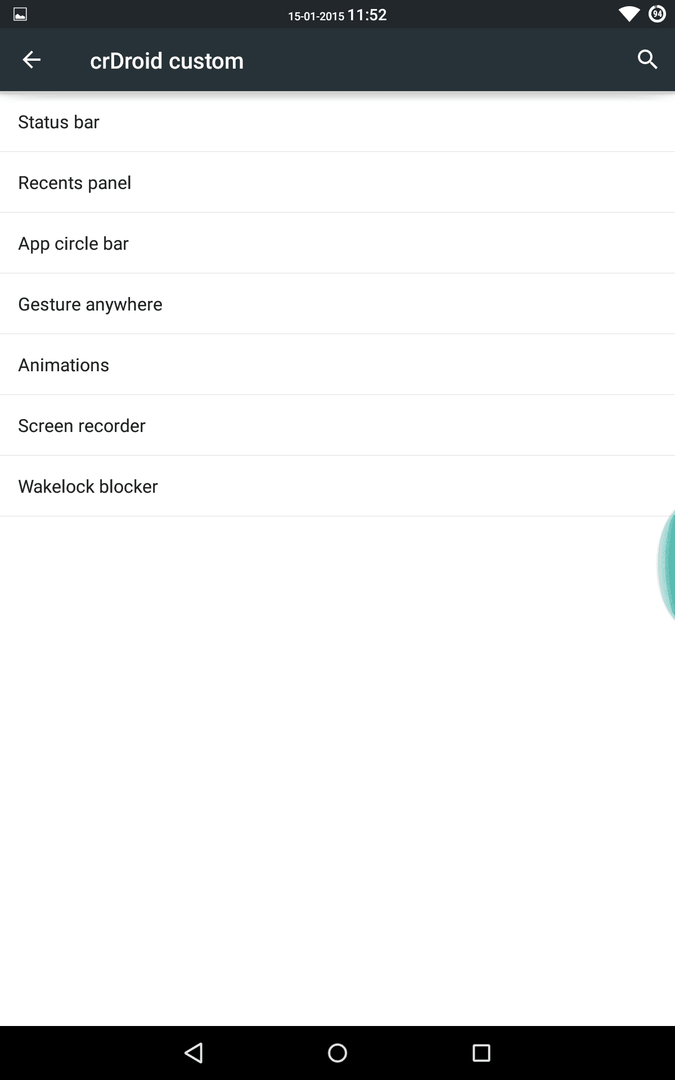Screen dimensions: 675x1080
Task: Tap the Android back navigation triangle
Action: pos(194,1052)
